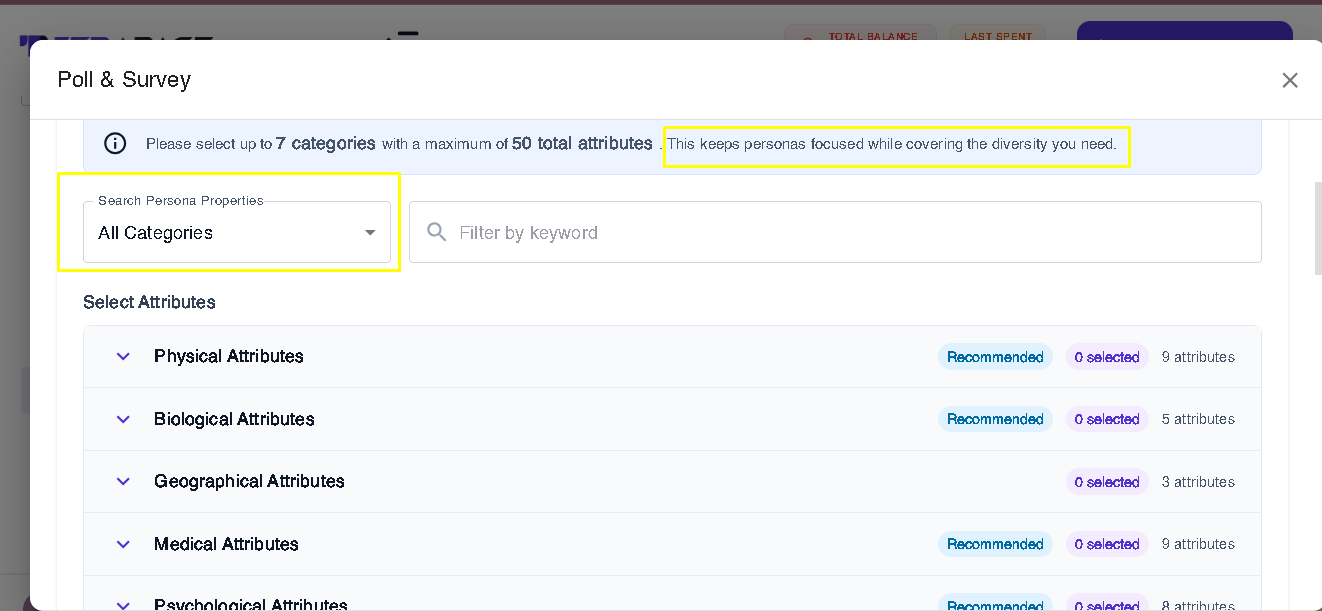The image size is (1322, 611).
Task: Click the Geographical Attributes row title
Action: pyautogui.click(x=249, y=481)
